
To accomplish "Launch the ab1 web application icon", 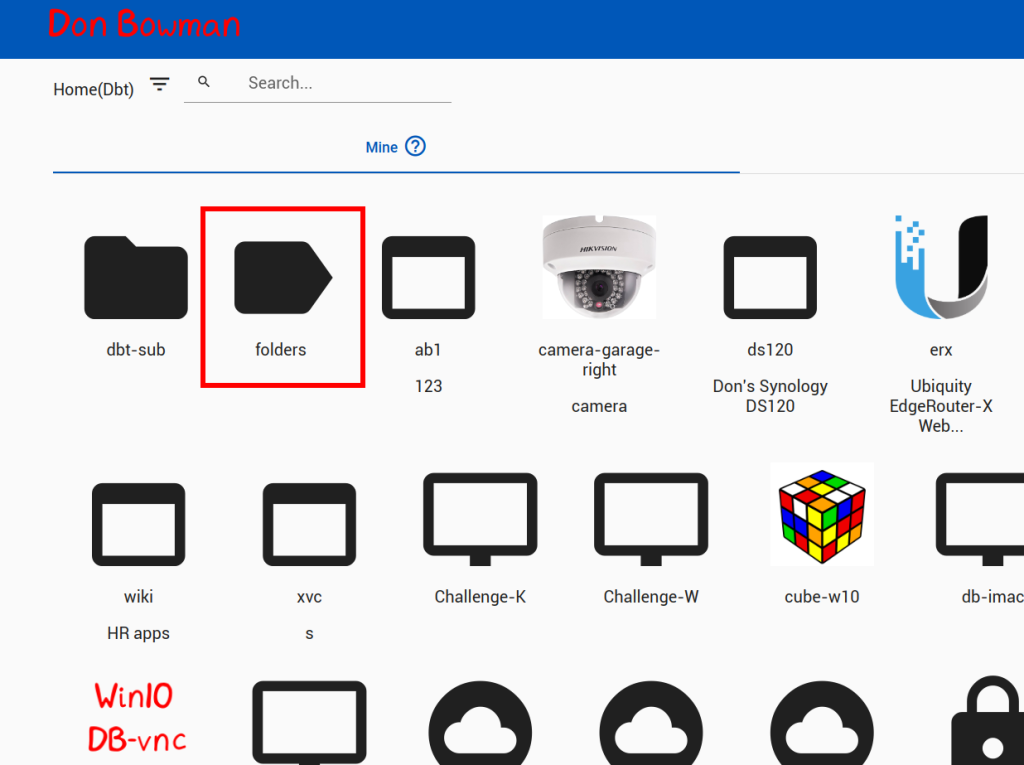I will (x=428, y=277).
